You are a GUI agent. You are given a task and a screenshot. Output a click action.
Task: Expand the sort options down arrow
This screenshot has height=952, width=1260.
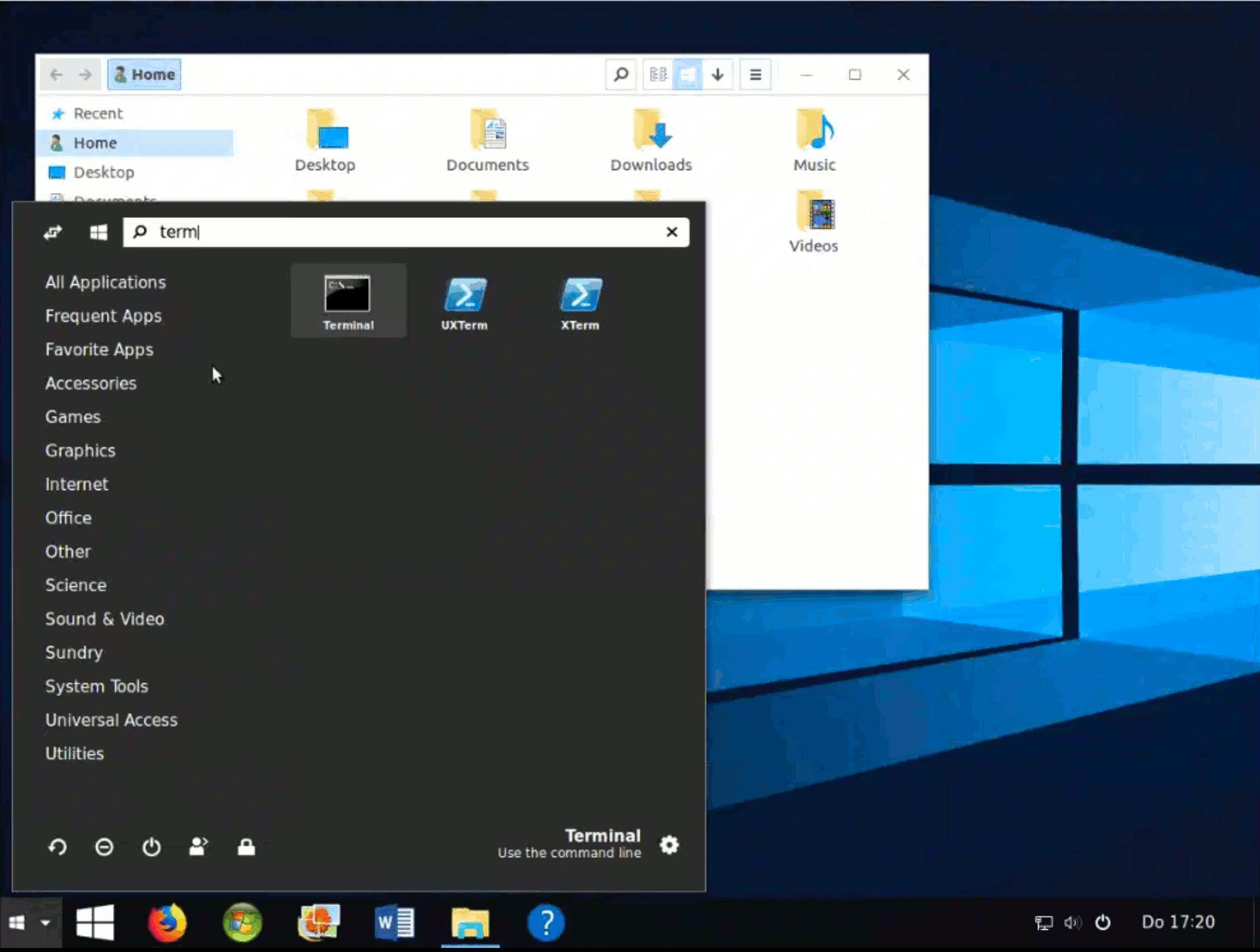tap(717, 75)
